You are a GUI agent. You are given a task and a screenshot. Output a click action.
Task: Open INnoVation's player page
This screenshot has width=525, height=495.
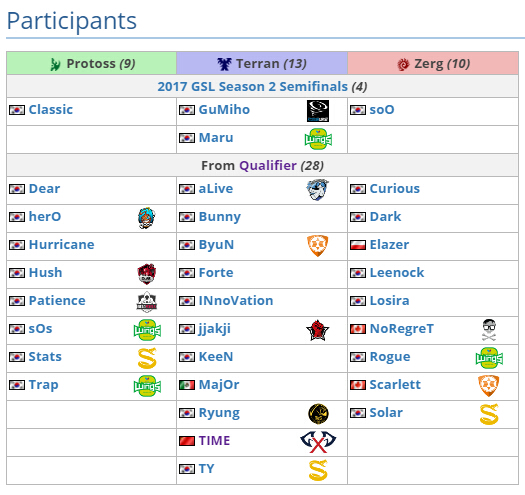tap(236, 301)
